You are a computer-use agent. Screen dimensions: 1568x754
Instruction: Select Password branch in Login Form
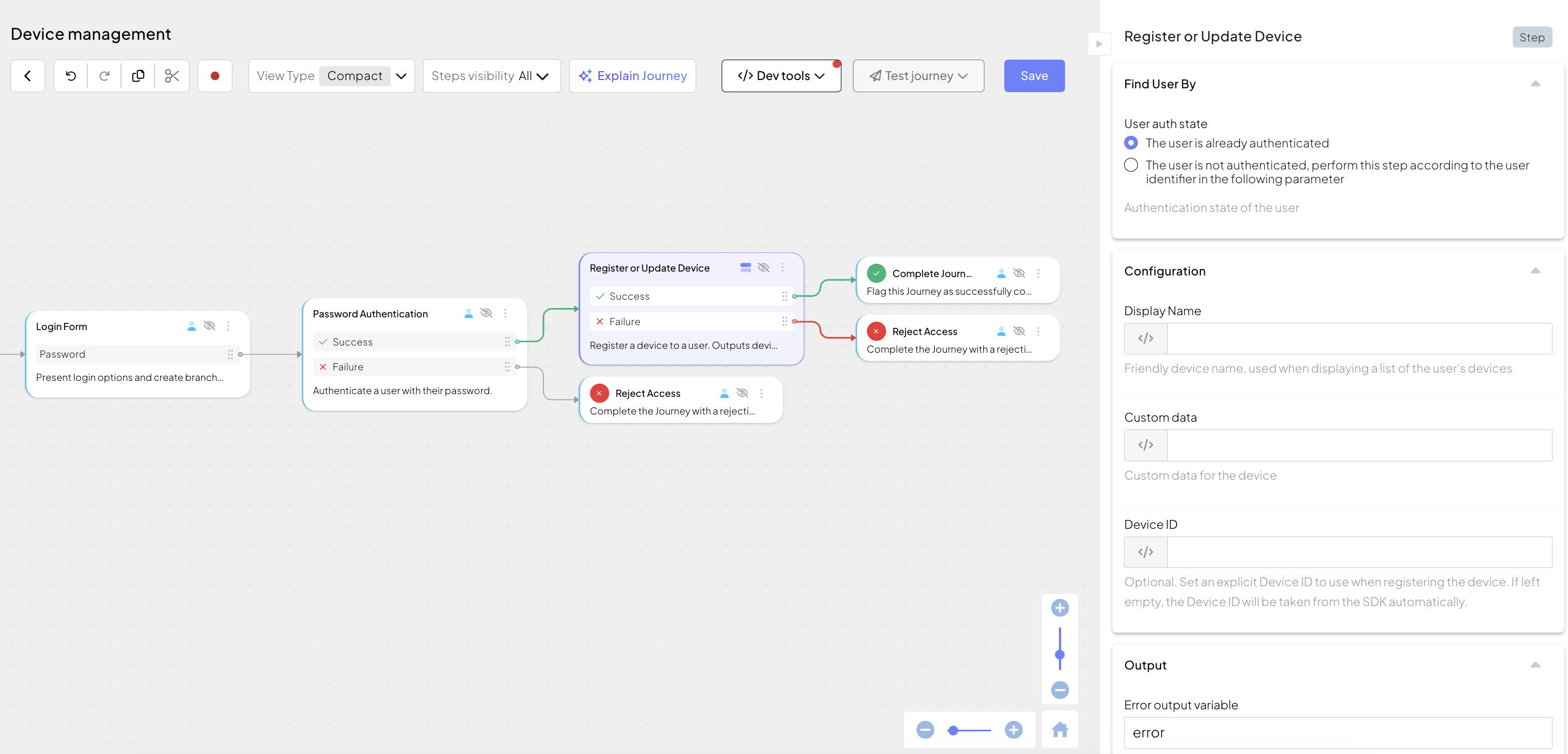tap(138, 354)
